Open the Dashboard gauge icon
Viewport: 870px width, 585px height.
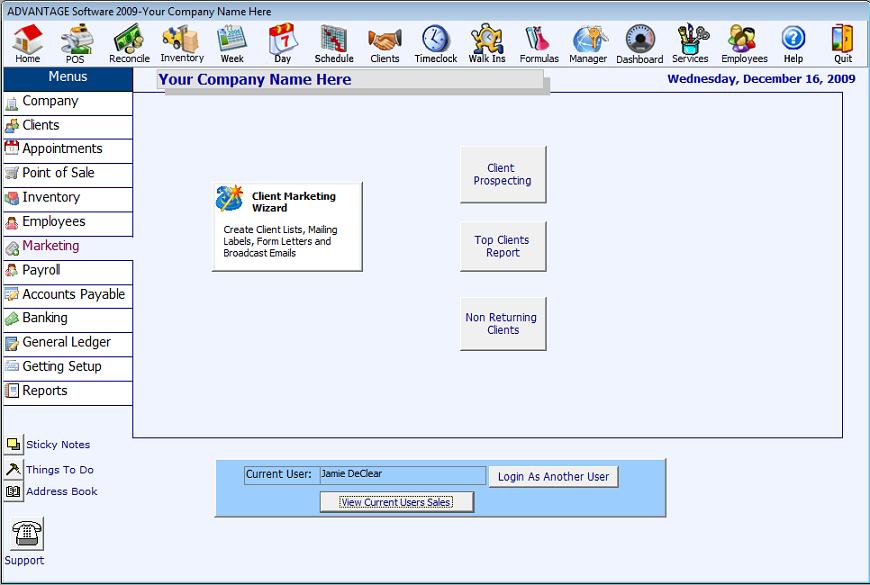click(640, 43)
